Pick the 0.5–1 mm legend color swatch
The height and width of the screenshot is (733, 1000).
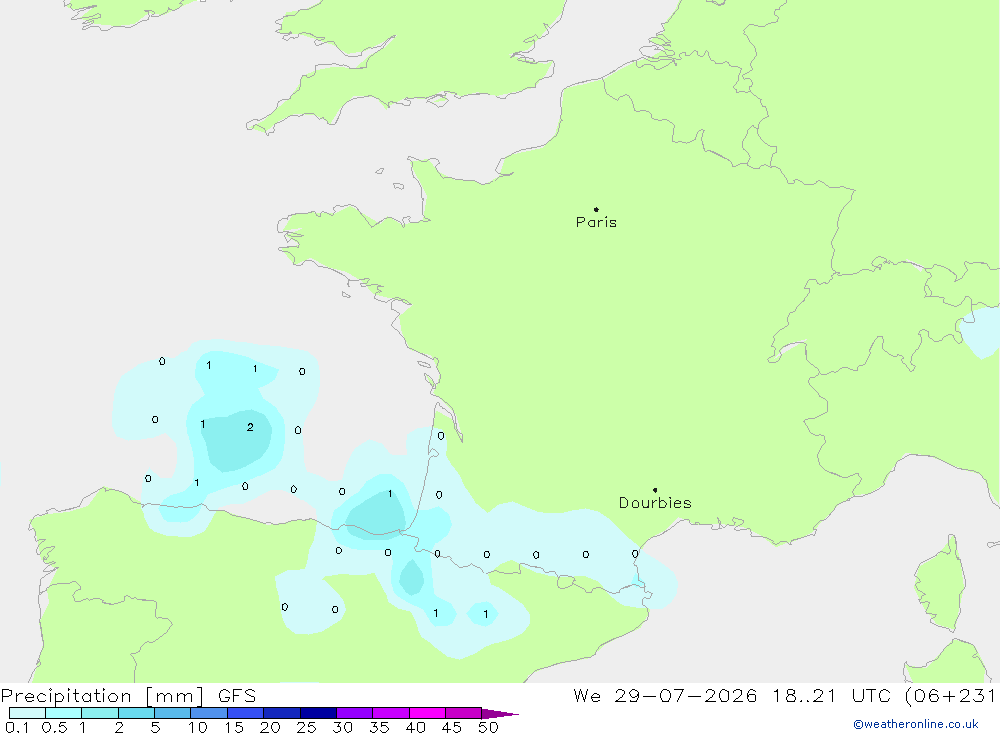click(x=64, y=713)
